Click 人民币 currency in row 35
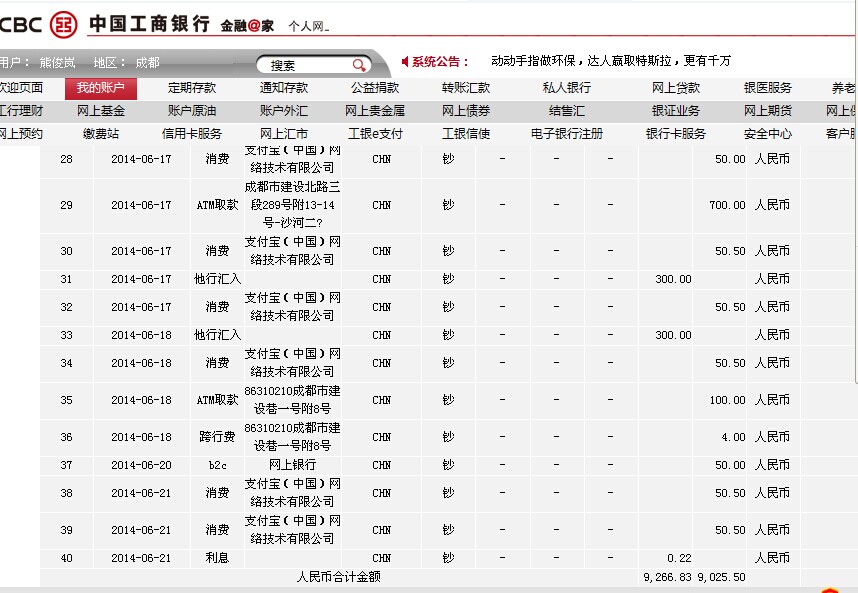This screenshot has width=858, height=593. [x=772, y=400]
